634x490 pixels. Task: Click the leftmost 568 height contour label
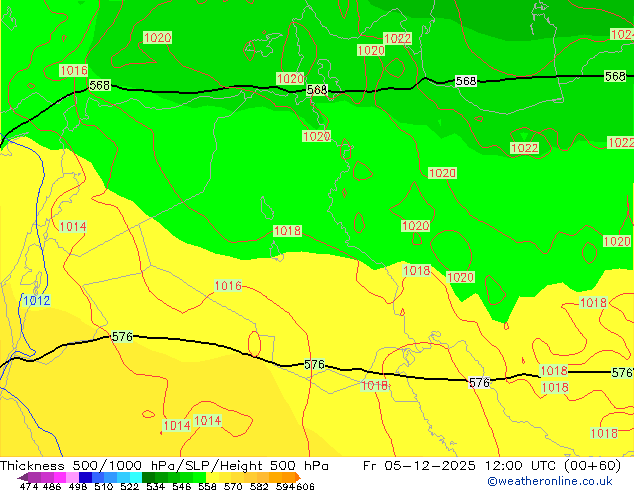[99, 85]
